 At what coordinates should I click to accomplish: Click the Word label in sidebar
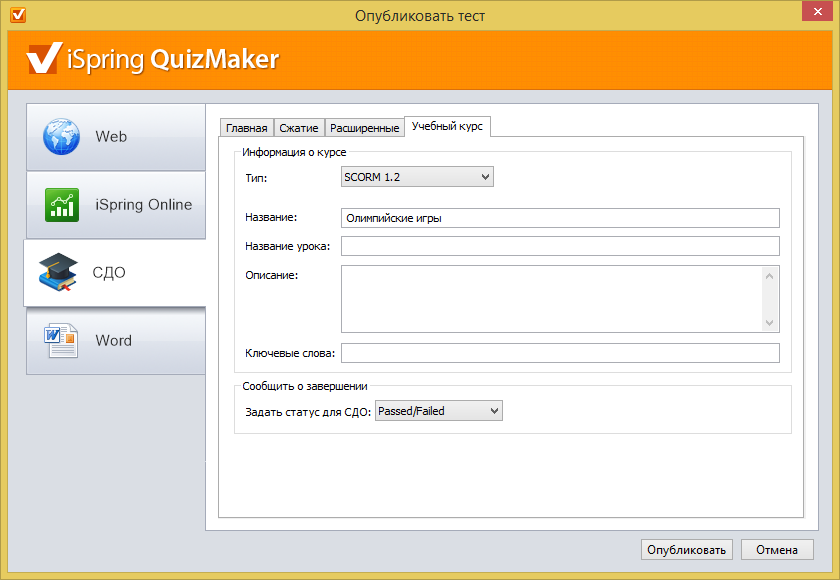pos(114,341)
